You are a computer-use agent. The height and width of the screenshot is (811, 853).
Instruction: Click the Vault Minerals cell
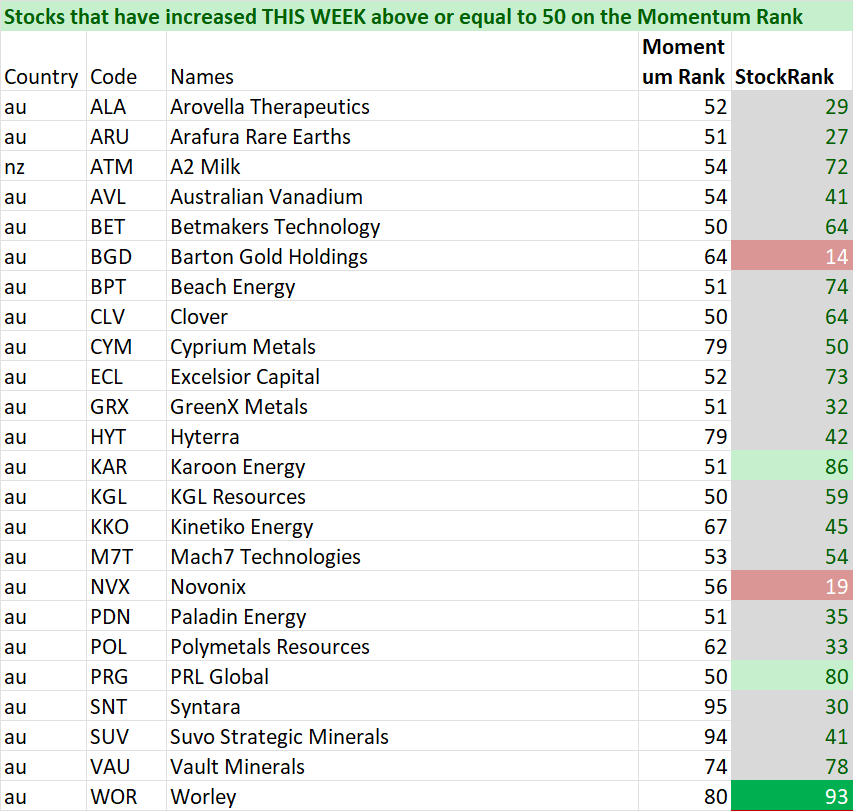click(402, 766)
